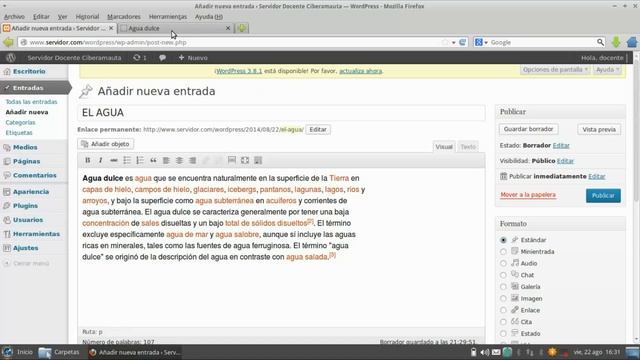Expand Ayuda help panel
Image resolution: width=640 pixels, height=360 pixels.
607,69
